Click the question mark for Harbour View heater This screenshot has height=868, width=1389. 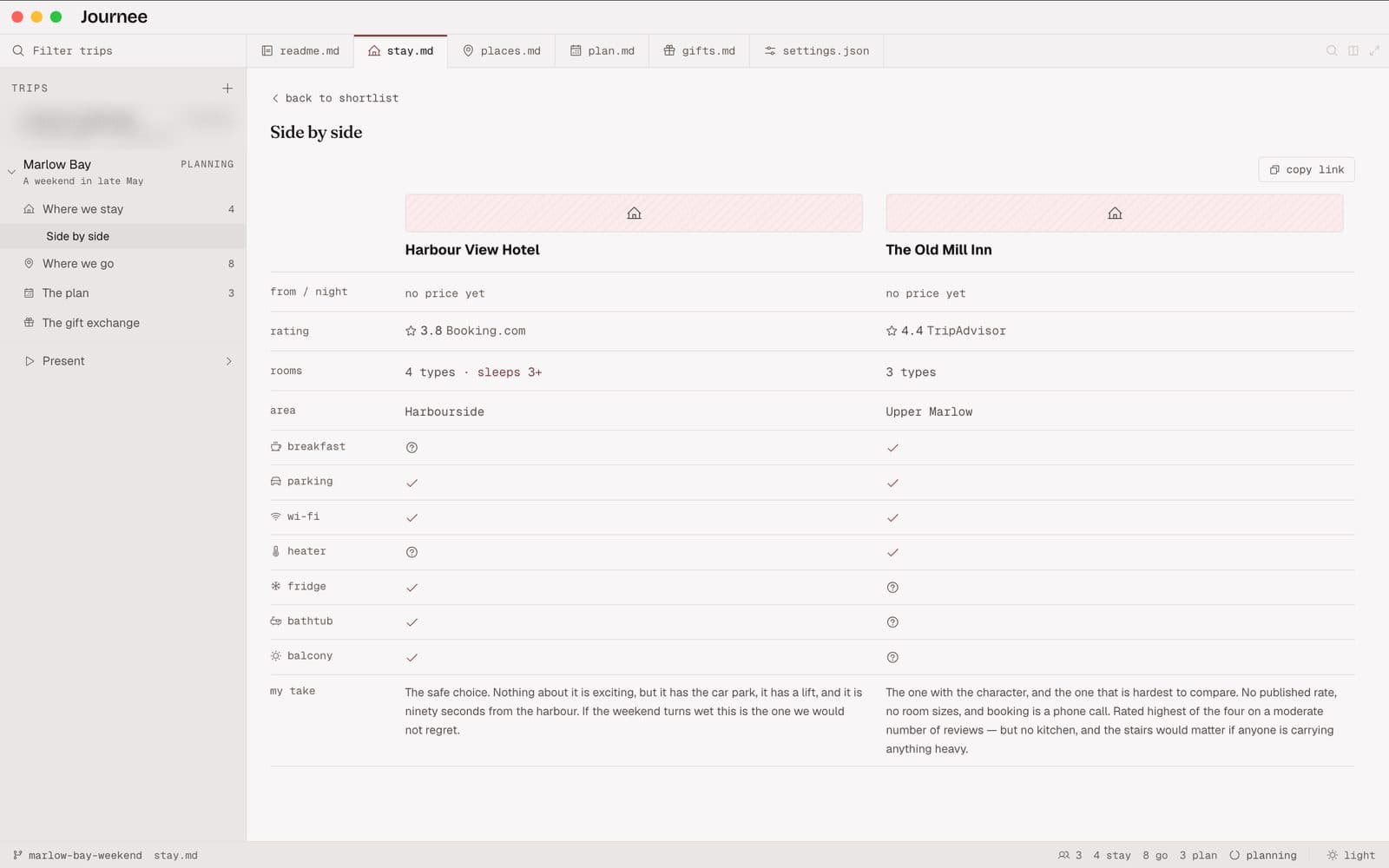click(411, 552)
